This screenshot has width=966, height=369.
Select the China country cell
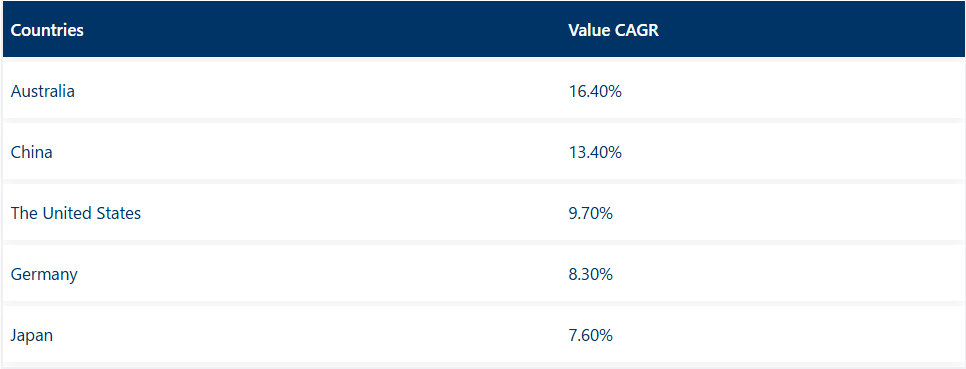click(31, 152)
